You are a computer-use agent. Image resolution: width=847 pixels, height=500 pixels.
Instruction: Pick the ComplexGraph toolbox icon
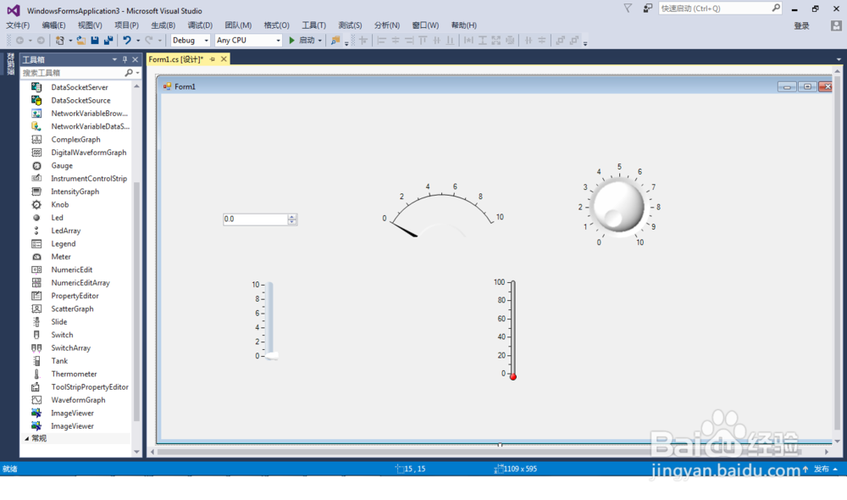point(36,139)
